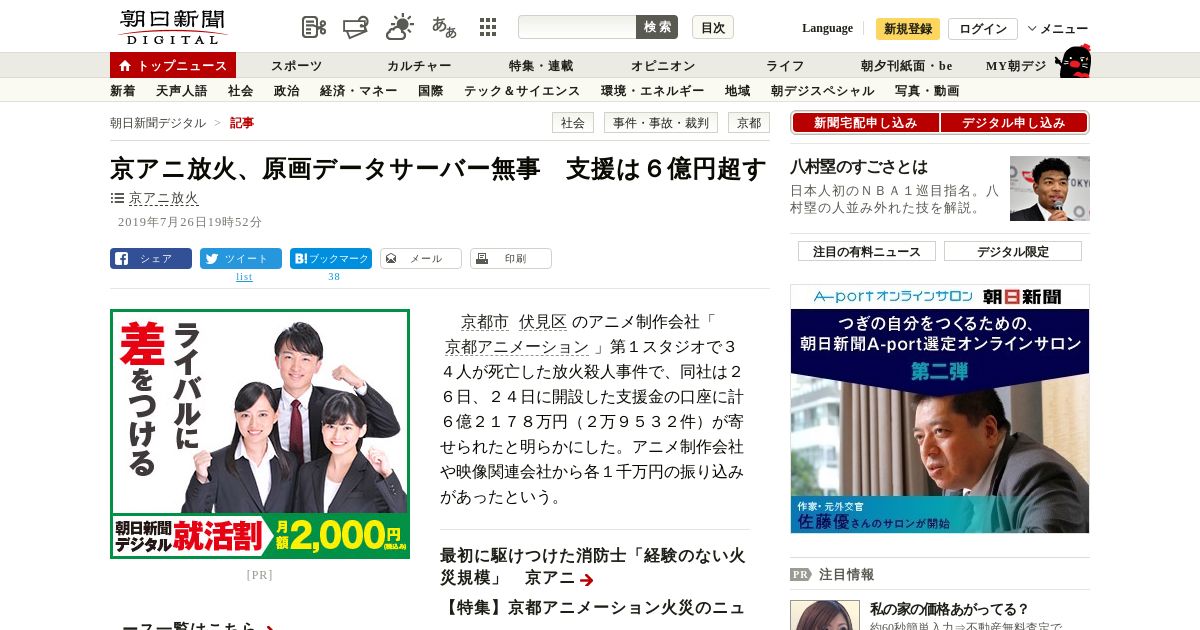
Task: Click the 新規登録 register button
Action: tap(908, 29)
